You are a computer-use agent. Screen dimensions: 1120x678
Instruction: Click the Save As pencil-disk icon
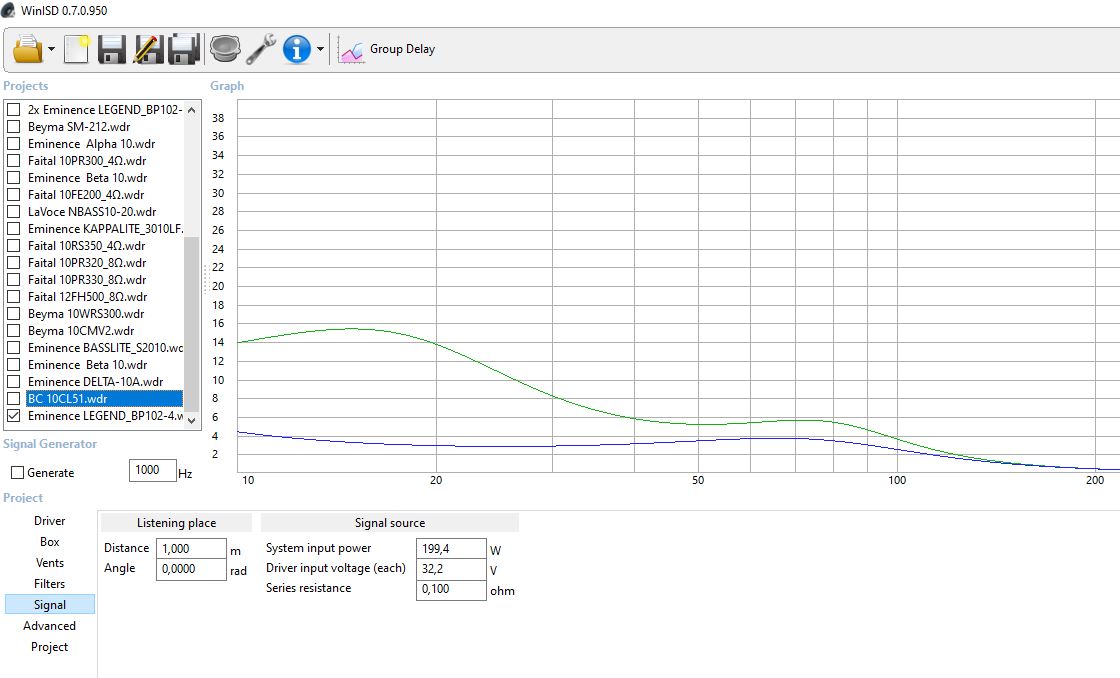pyautogui.click(x=147, y=48)
